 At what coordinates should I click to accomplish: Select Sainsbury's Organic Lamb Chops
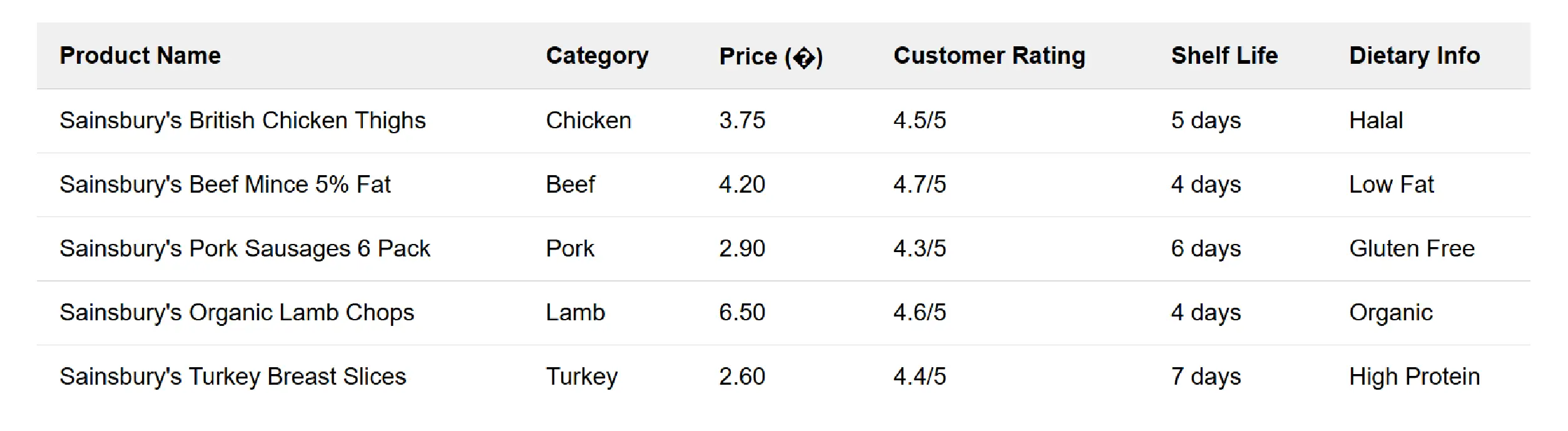click(x=237, y=312)
